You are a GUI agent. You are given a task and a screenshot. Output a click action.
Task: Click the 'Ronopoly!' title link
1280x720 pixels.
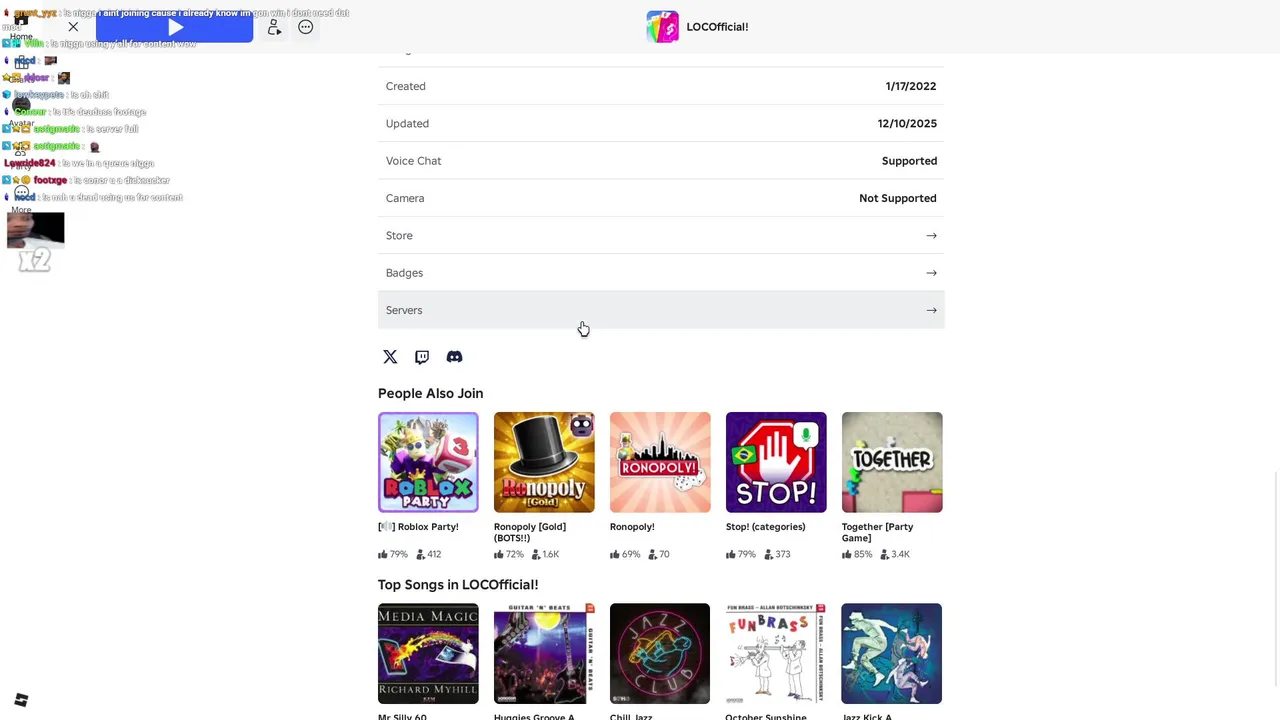[632, 527]
